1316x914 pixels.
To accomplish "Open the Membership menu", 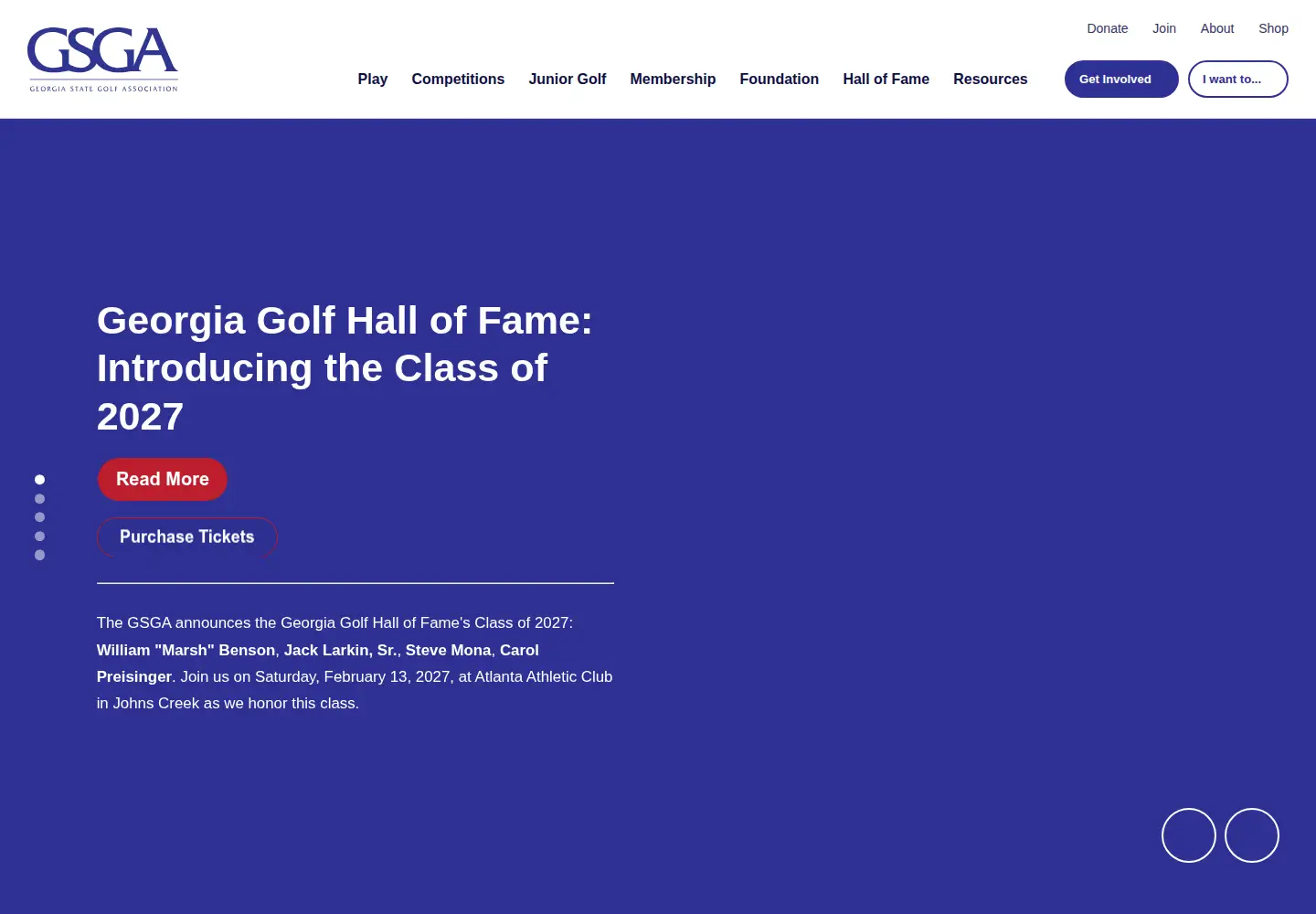I will point(673,79).
